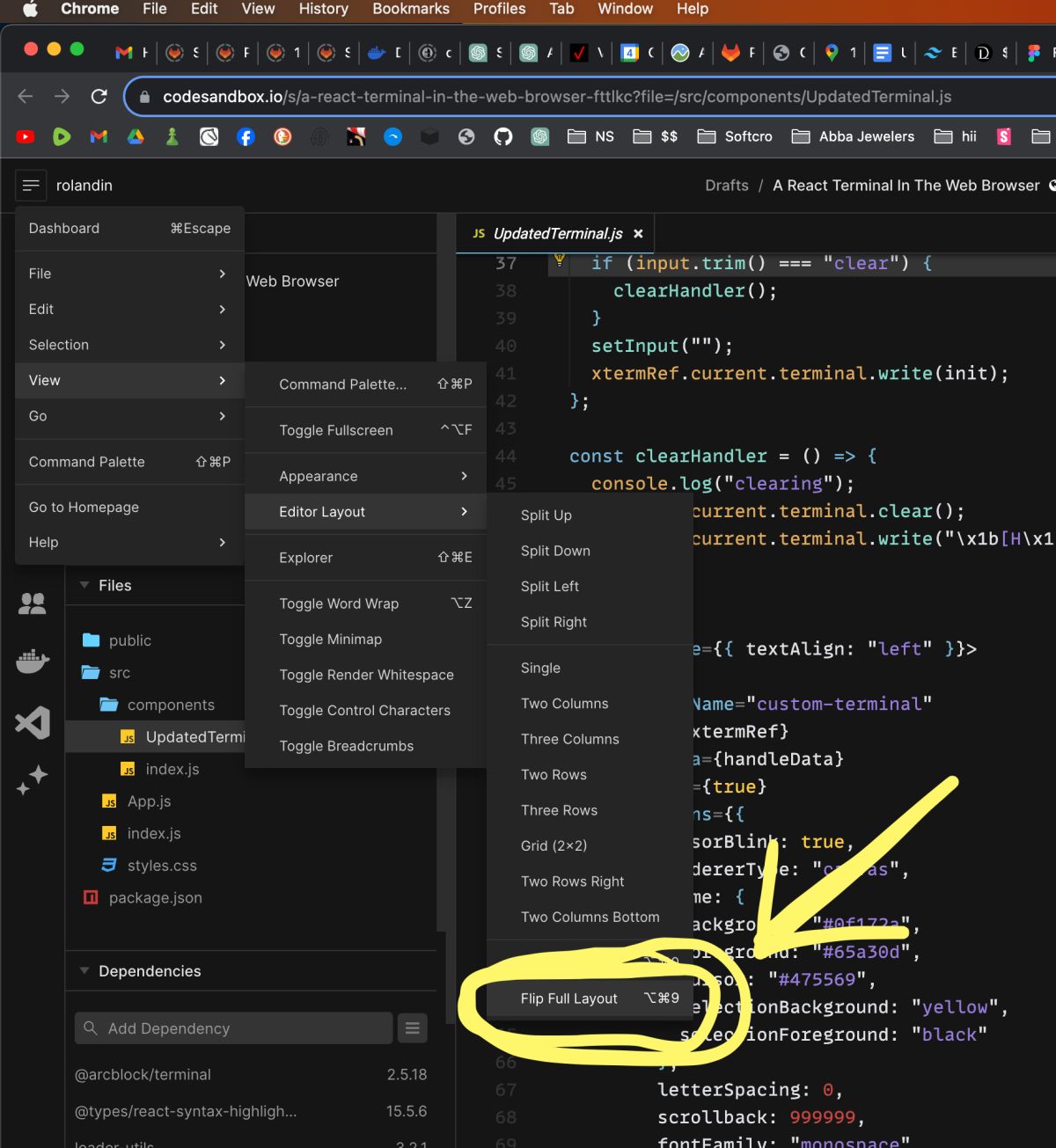Image resolution: width=1056 pixels, height=1148 pixels.
Task: Open the Abba Jewelers bookmarks folder
Action: point(853,136)
